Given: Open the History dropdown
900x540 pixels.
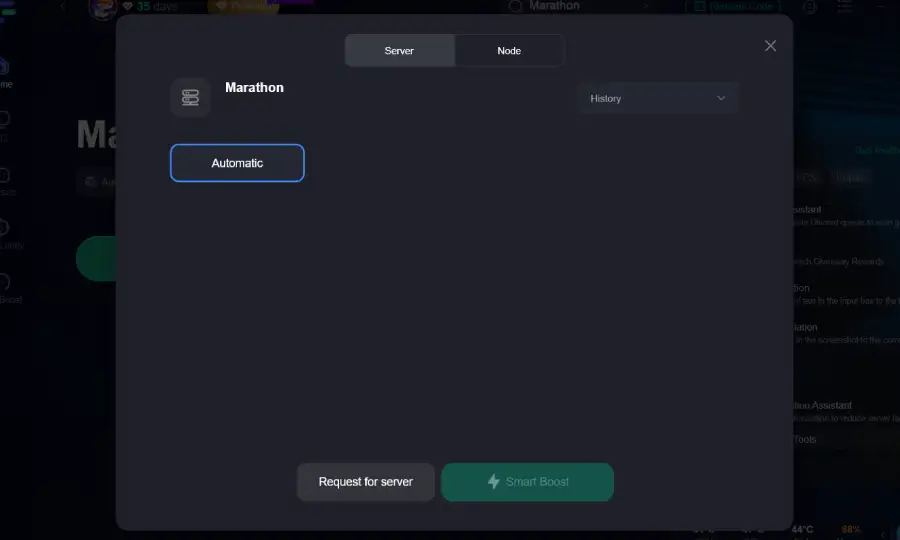Looking at the screenshot, I should pyautogui.click(x=657, y=98).
